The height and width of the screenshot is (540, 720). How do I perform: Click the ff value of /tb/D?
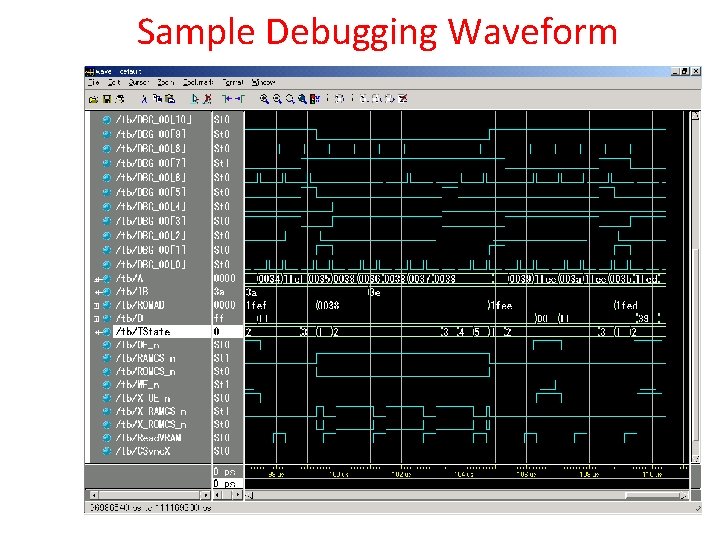pyautogui.click(x=219, y=318)
